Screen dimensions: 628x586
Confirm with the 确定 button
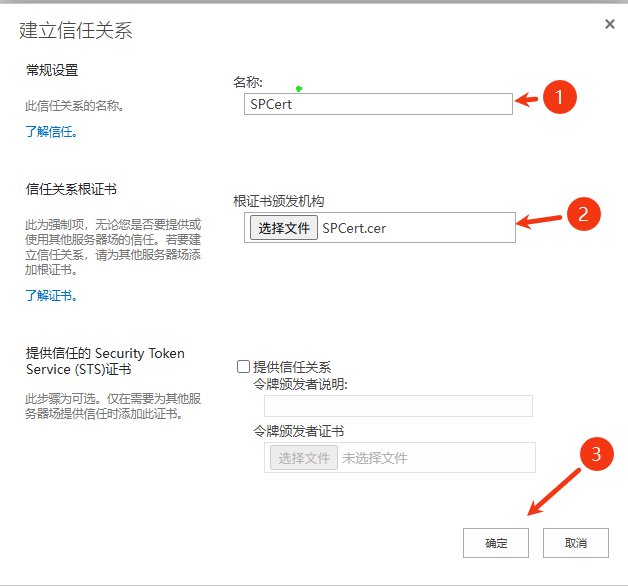pos(496,543)
